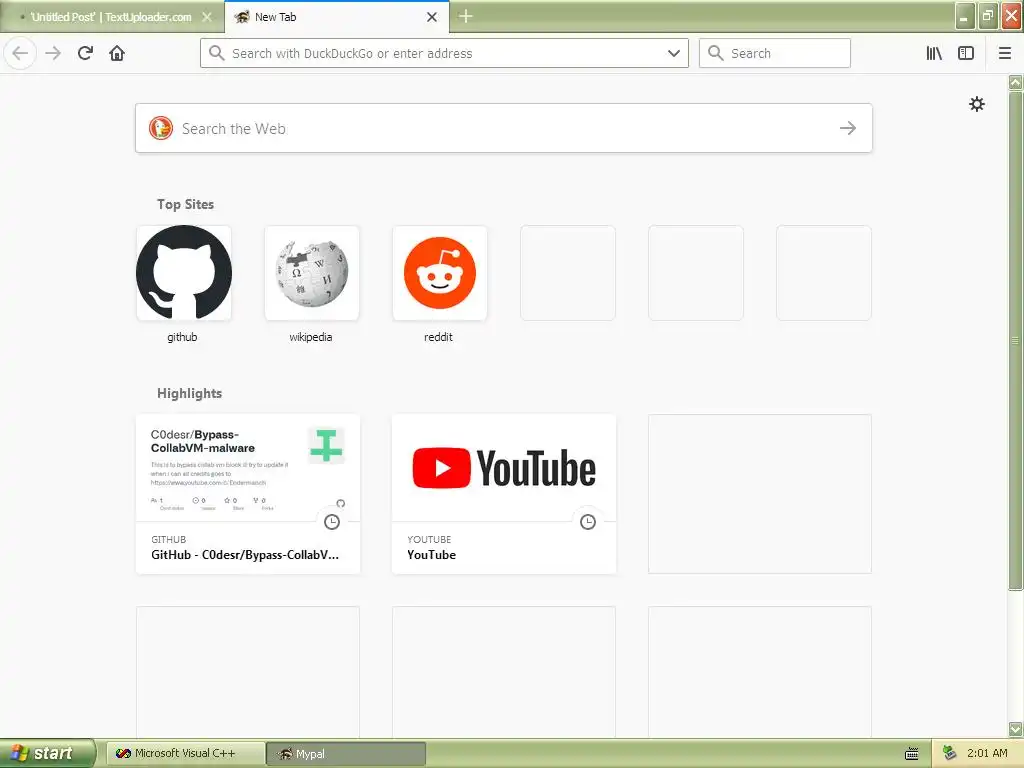Focus the toolbar Search field
This screenshot has height=768, width=1024.
click(x=775, y=53)
